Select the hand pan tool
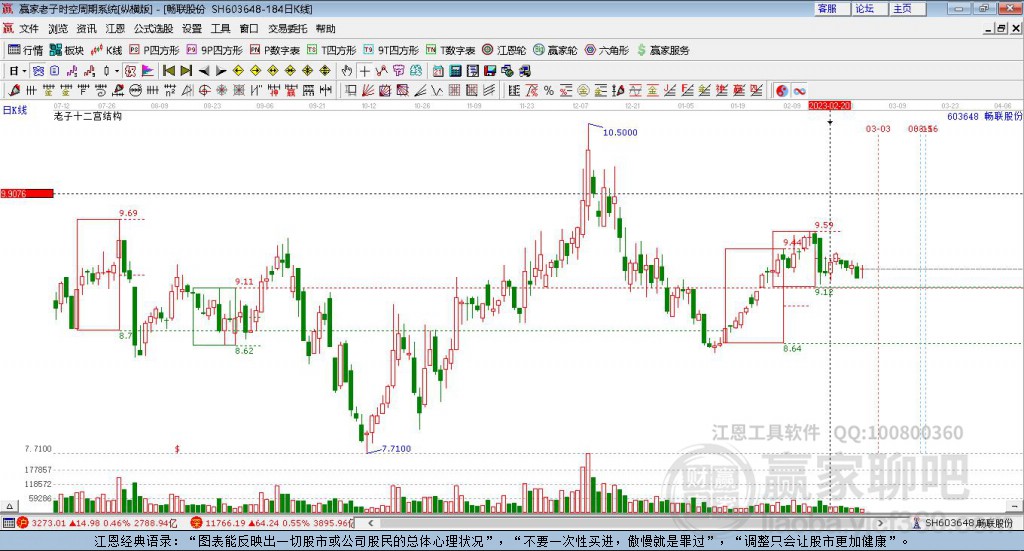This screenshot has width=1024, height=551. pos(347,71)
